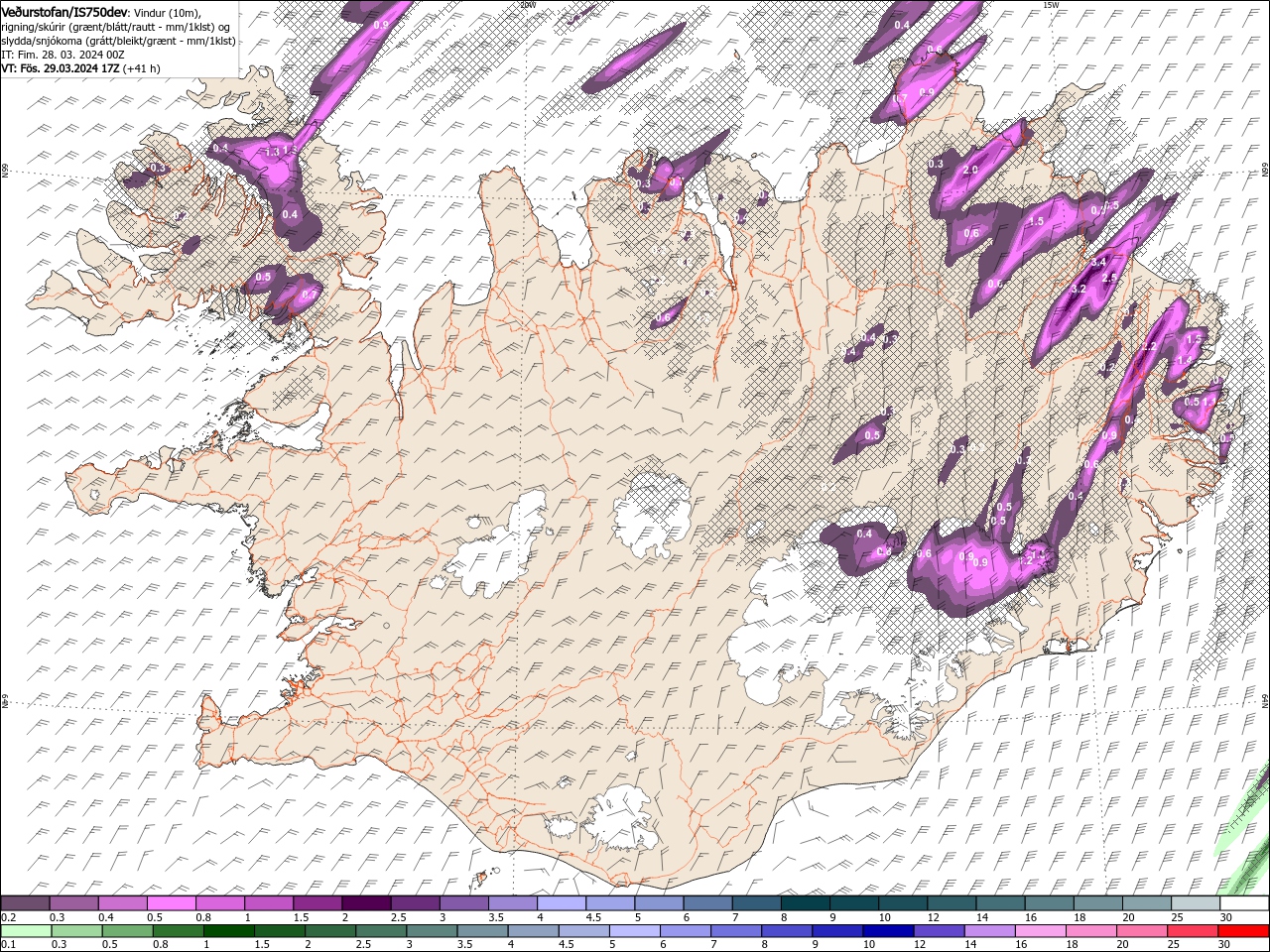Screen dimensions: 1270x952
Task: Click the '0.2' label in the upper legend row
Action: click(x=8, y=917)
